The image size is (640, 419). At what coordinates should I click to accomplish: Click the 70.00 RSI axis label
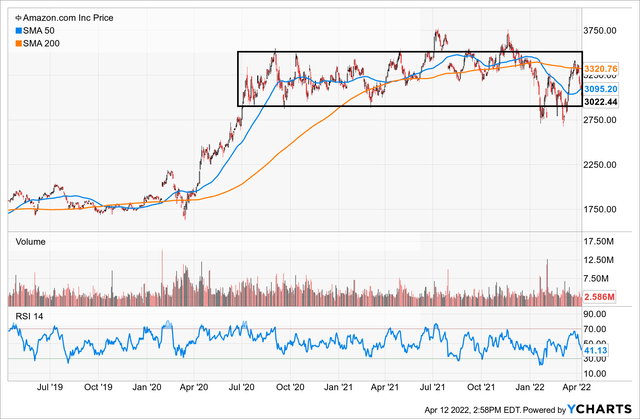tap(595, 329)
